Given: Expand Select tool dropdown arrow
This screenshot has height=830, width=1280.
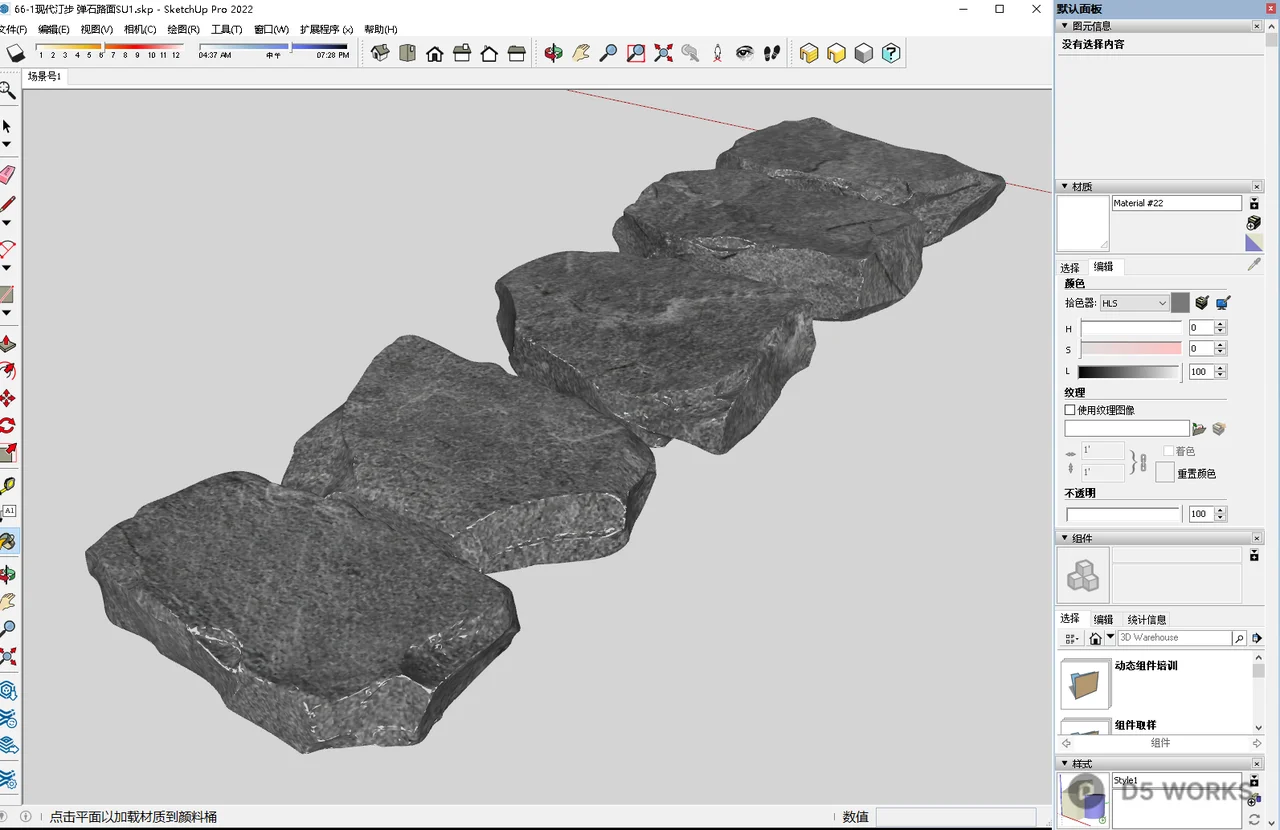Looking at the screenshot, I should pyautogui.click(x=6, y=145).
